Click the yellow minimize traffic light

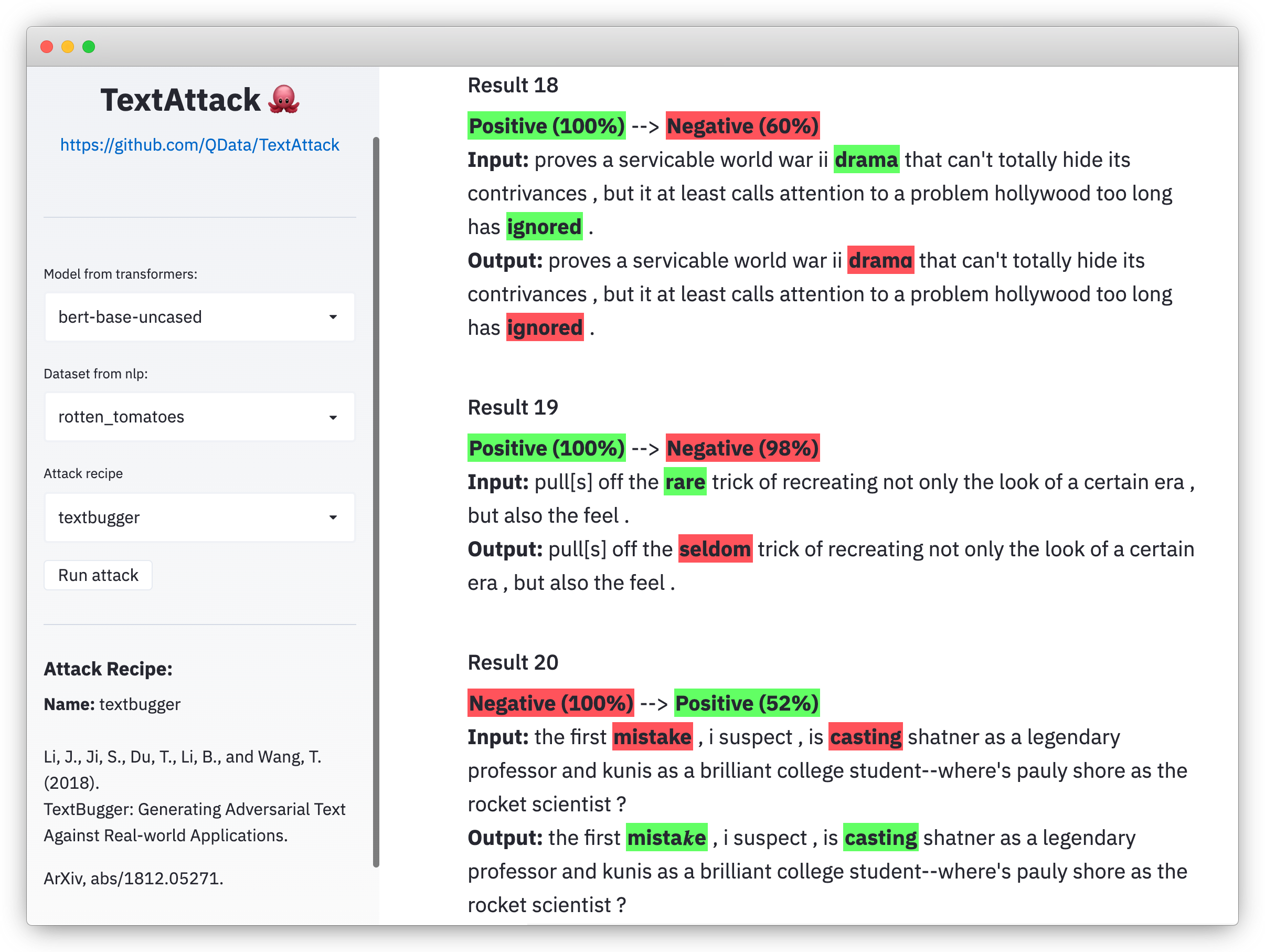pos(68,46)
